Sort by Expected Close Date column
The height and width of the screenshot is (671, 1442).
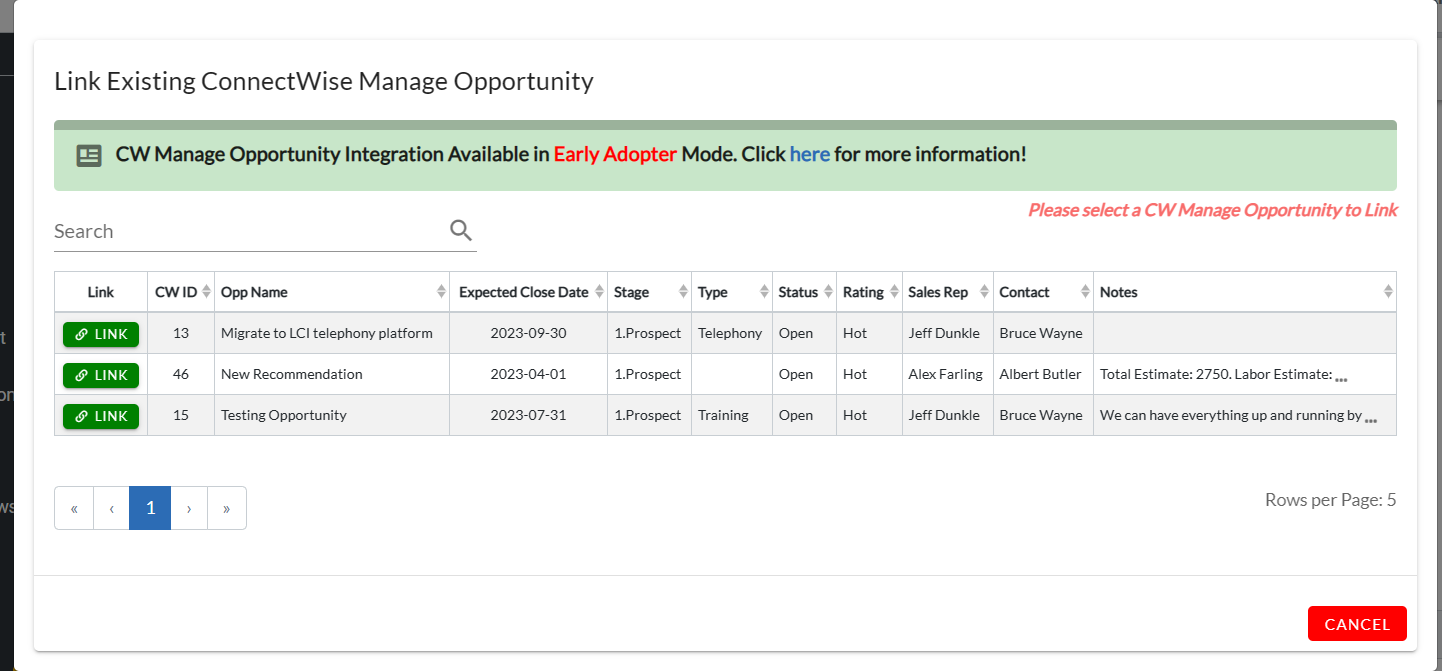[529, 292]
